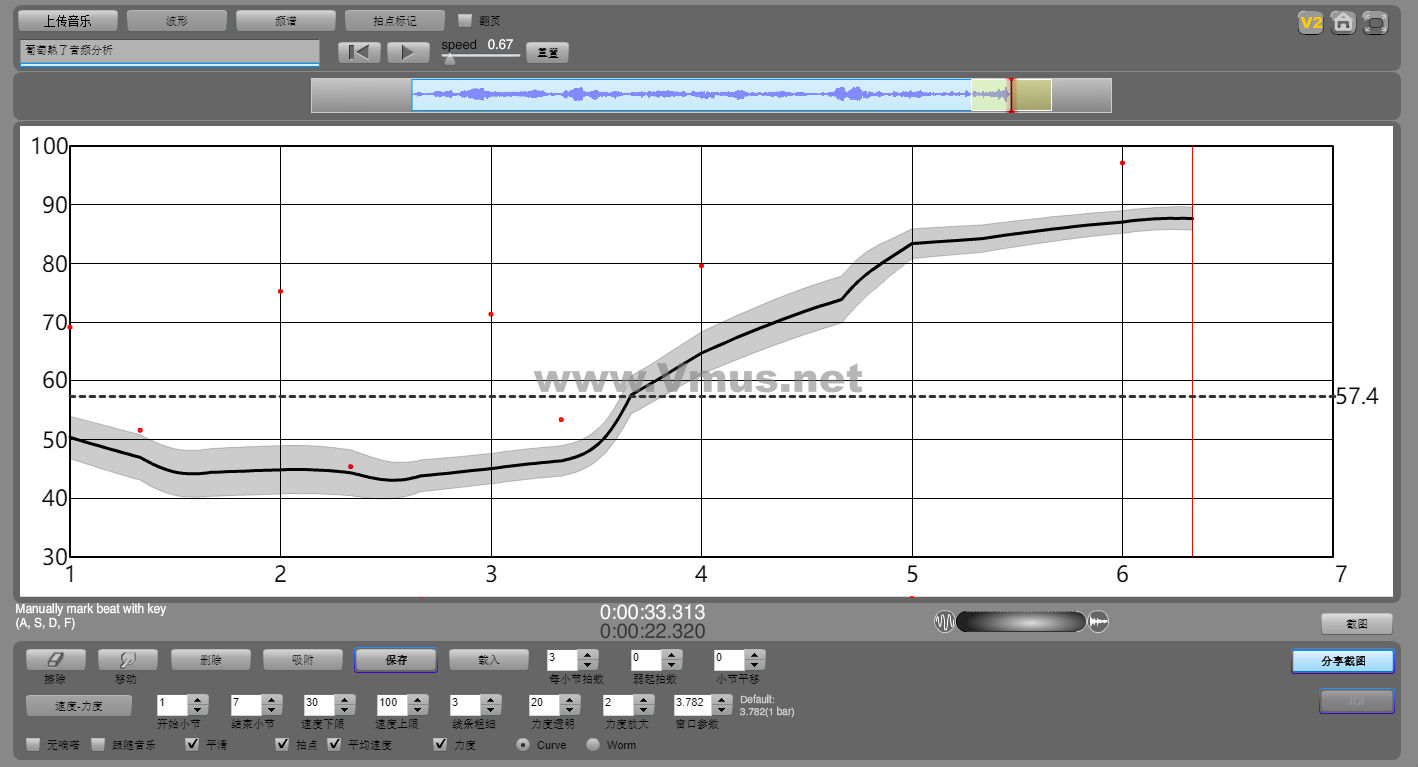This screenshot has height=767, width=1418.
Task: Click the audio title text field
Action: click(169, 50)
